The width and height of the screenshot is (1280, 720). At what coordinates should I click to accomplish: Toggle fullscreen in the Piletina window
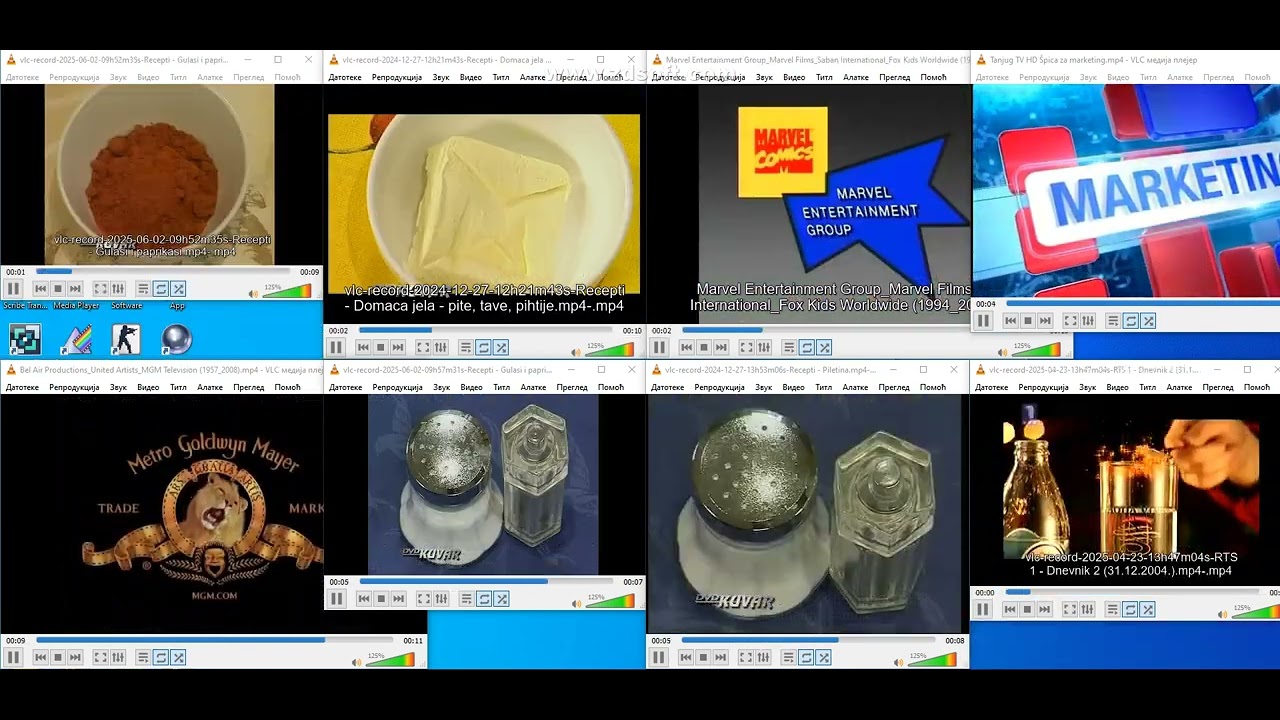(x=746, y=657)
